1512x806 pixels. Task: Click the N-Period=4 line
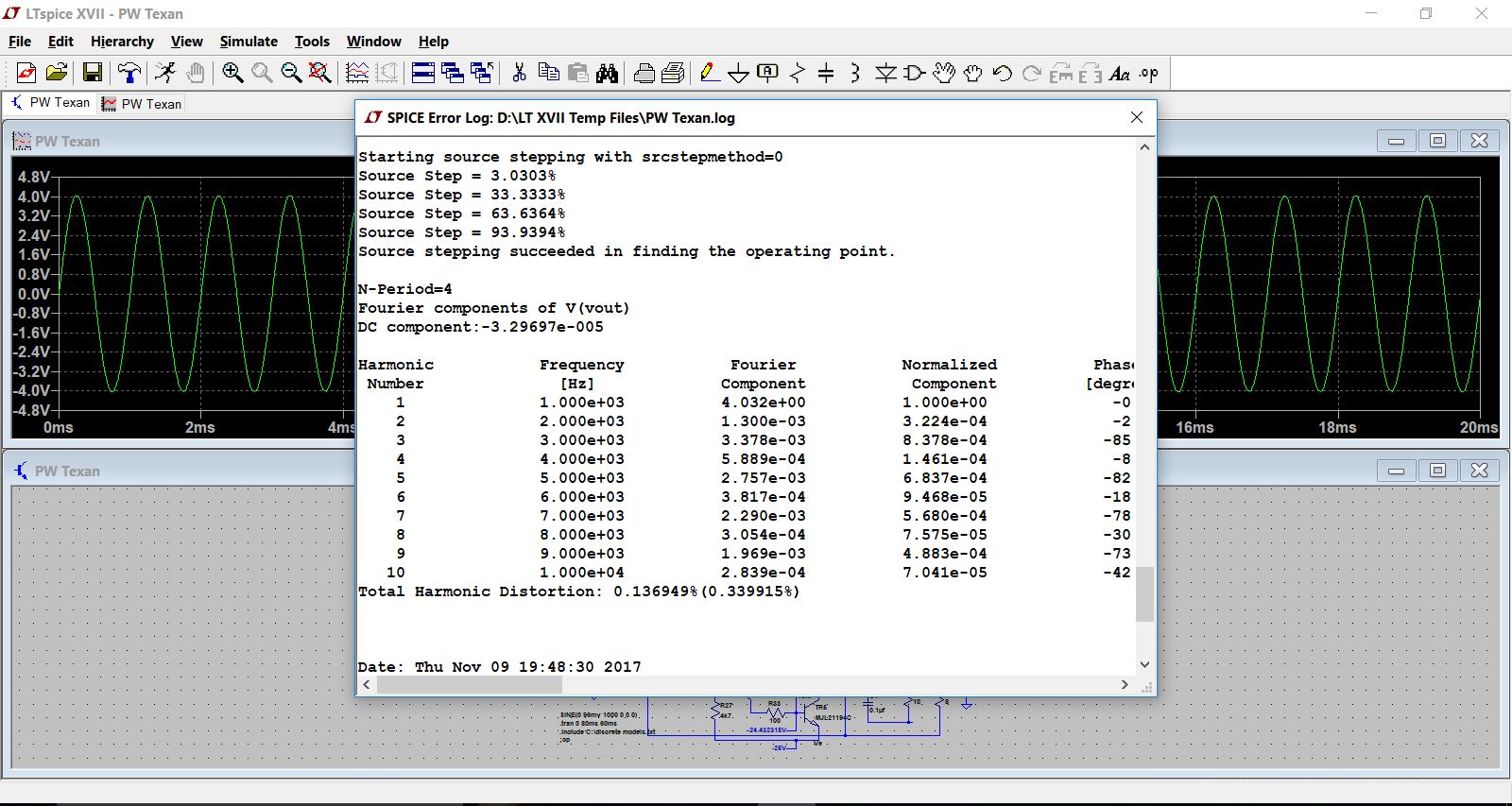pos(404,289)
